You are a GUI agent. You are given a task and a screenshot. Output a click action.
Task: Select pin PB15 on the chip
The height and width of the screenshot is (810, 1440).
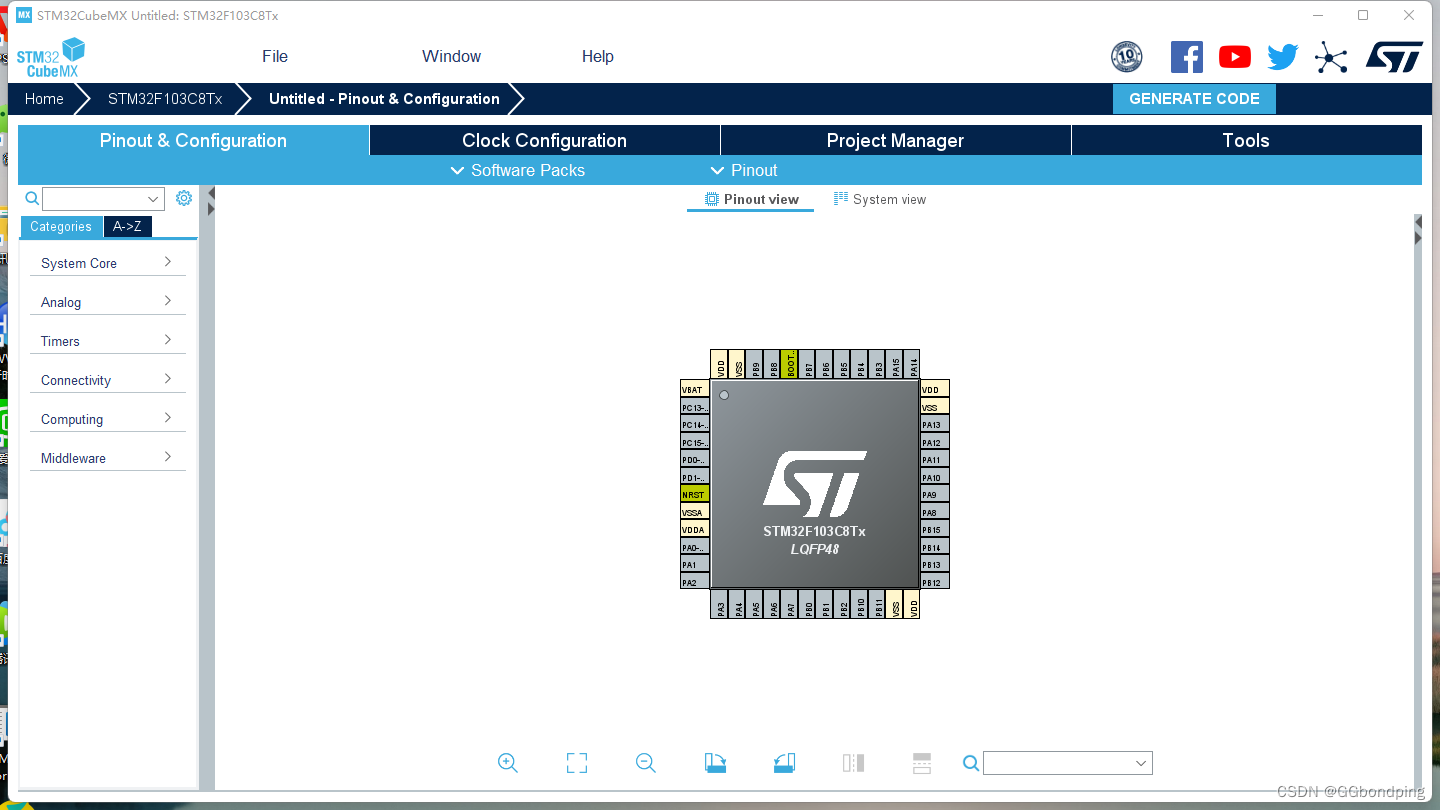934,529
